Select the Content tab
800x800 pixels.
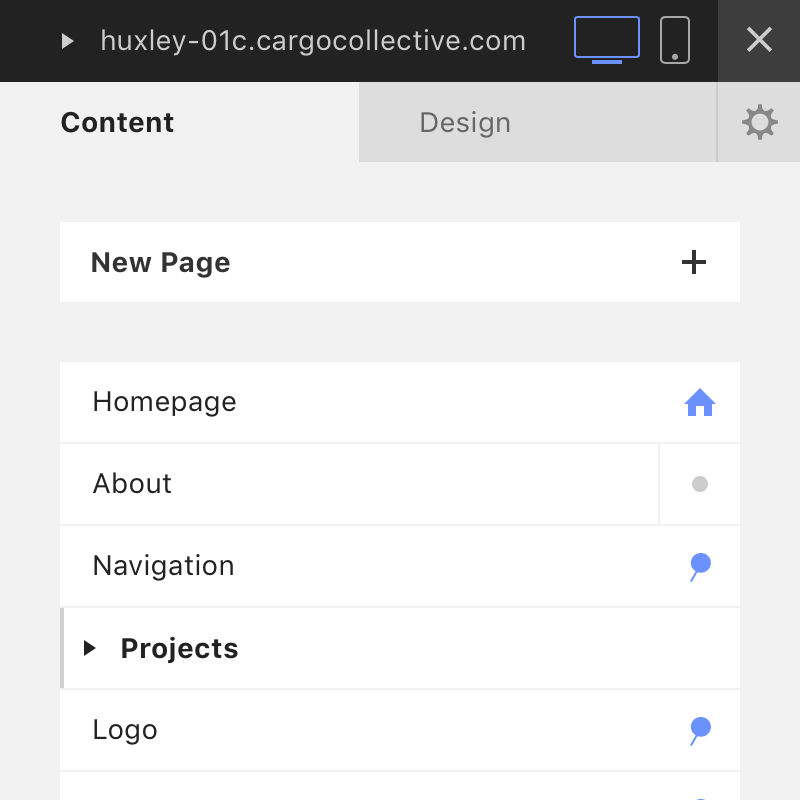[117, 123]
